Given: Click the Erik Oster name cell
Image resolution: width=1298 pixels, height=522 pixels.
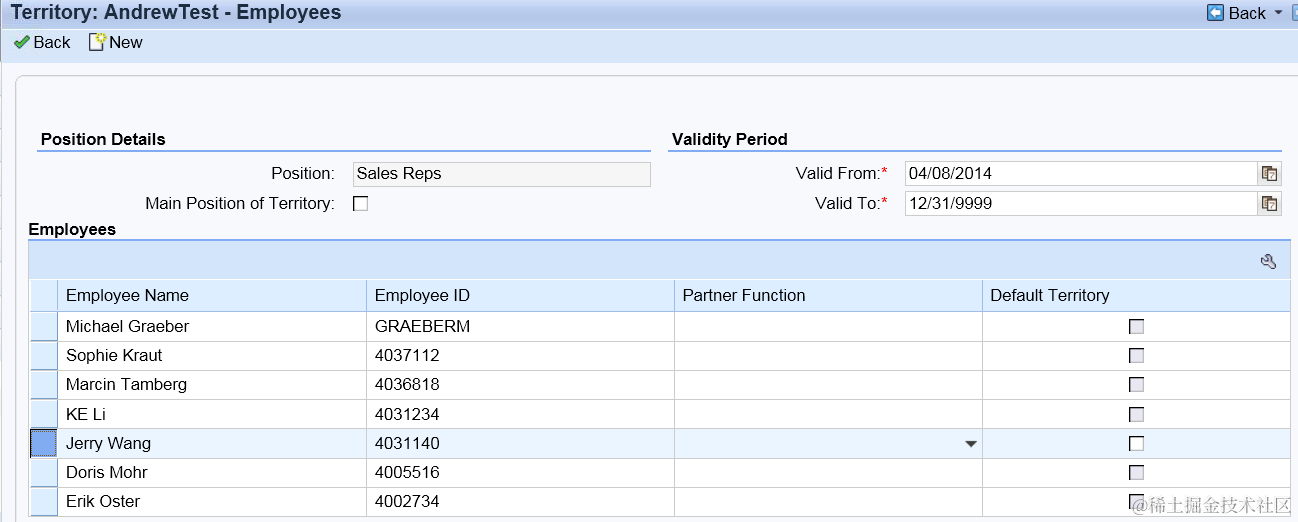Looking at the screenshot, I should (212, 501).
